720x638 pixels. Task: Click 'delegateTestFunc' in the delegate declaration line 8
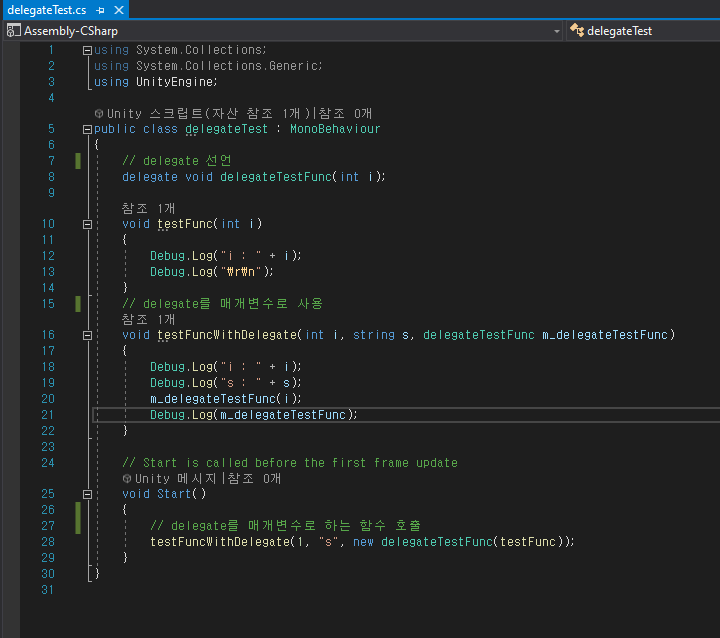click(x=276, y=177)
